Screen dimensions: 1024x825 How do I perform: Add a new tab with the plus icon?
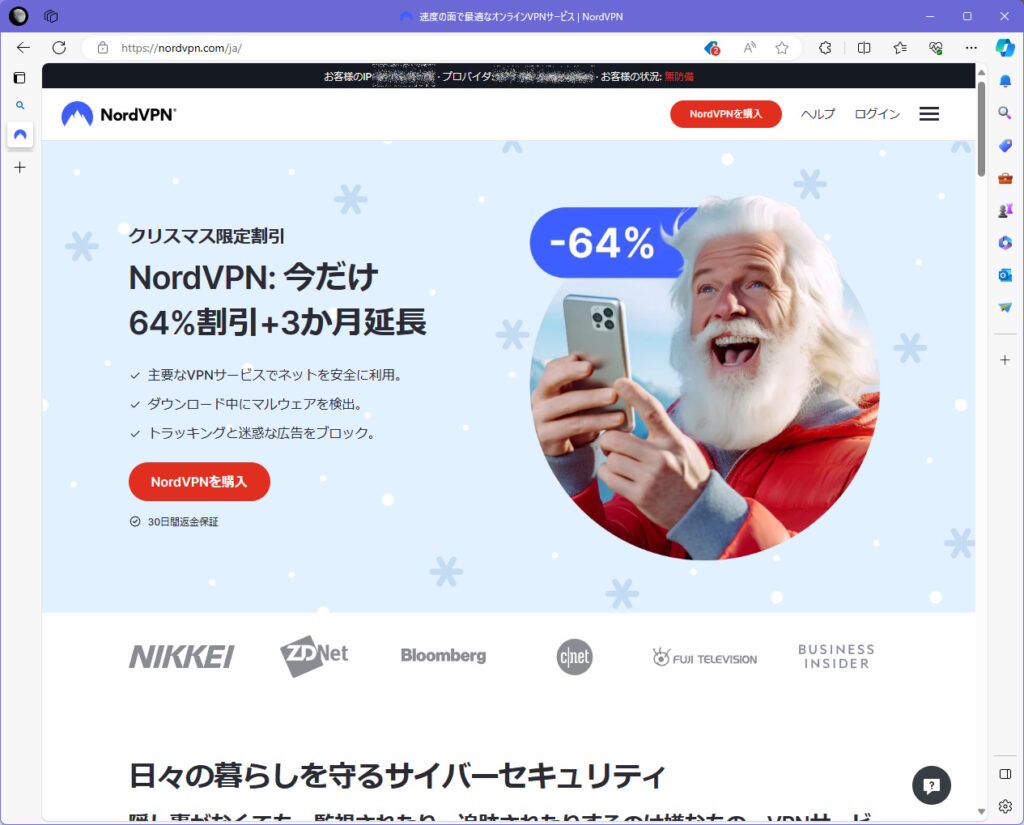[20, 168]
